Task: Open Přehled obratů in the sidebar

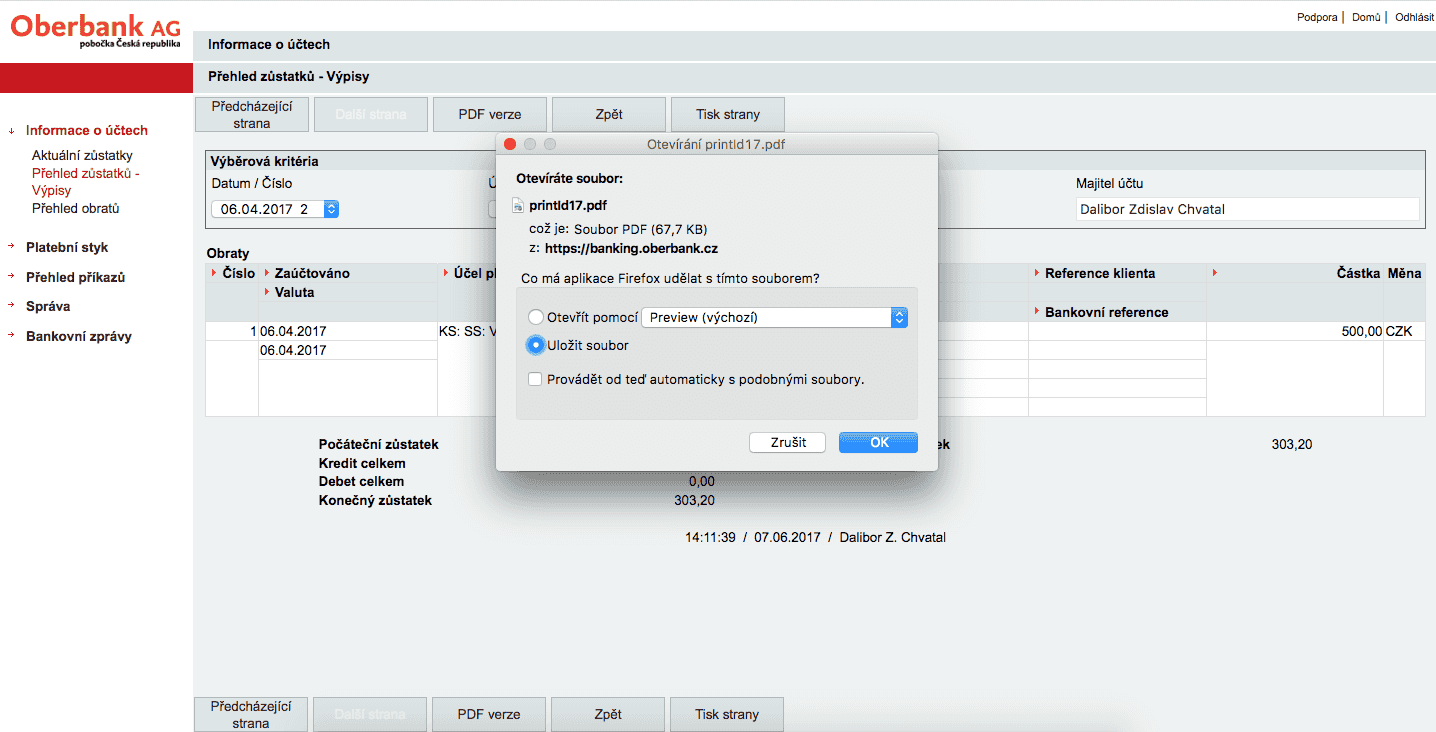Action: coord(76,209)
